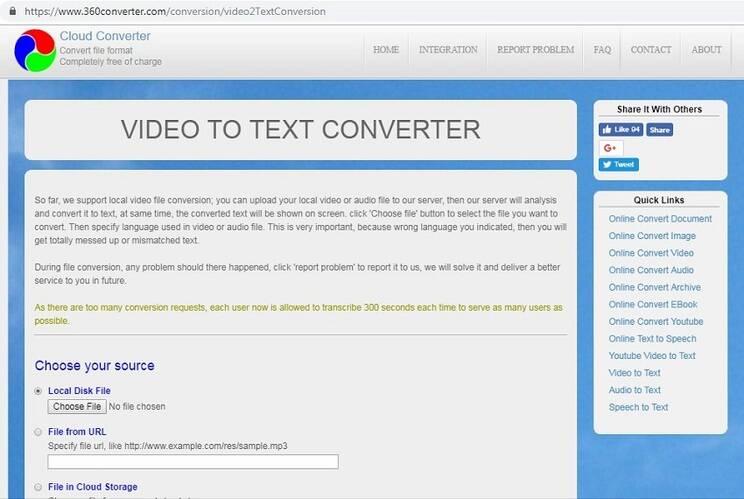Open the FAQ menu item

(x=602, y=50)
